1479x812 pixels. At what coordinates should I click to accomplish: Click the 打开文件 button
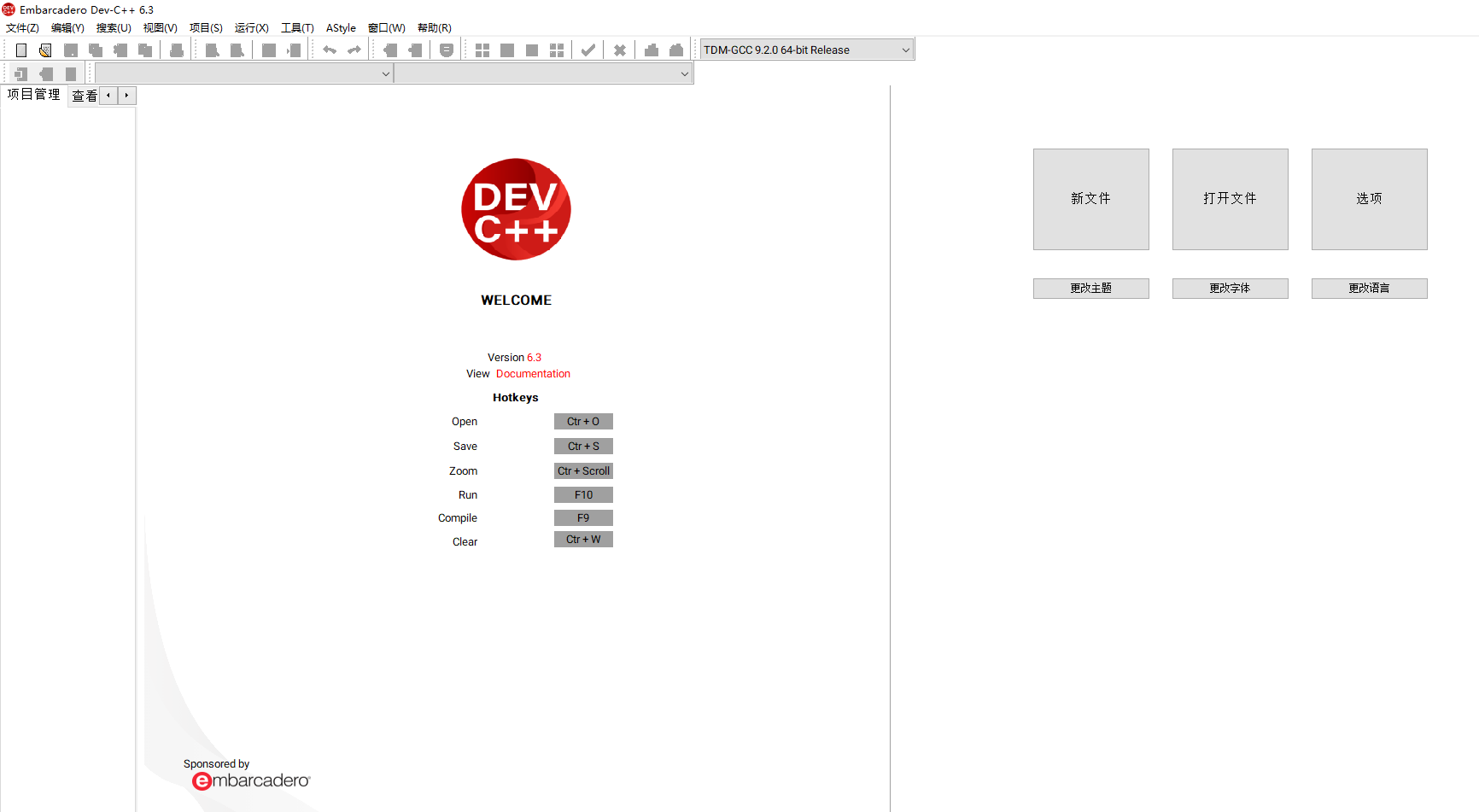1230,199
